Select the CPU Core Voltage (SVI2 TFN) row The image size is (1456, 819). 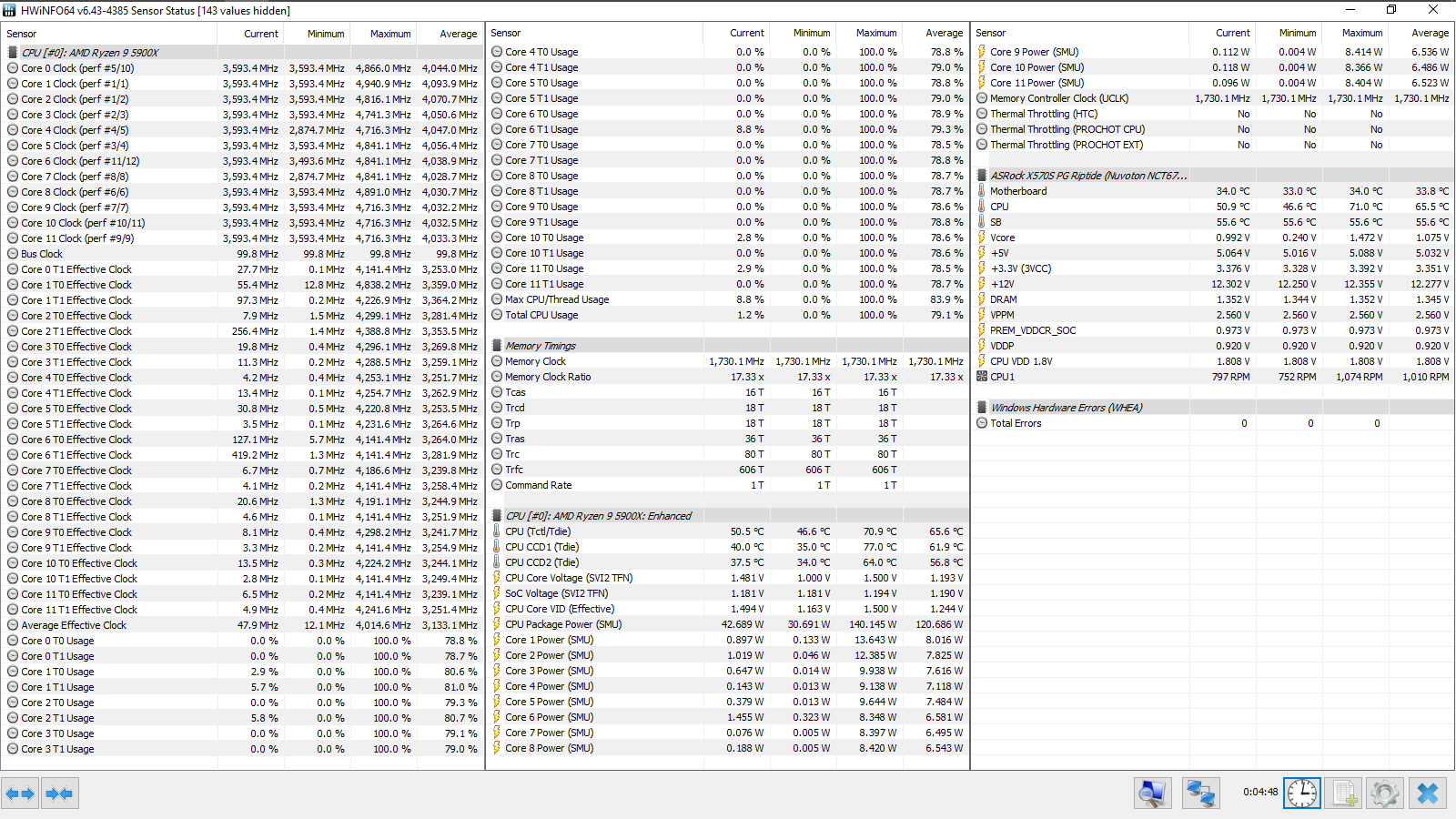point(727,578)
